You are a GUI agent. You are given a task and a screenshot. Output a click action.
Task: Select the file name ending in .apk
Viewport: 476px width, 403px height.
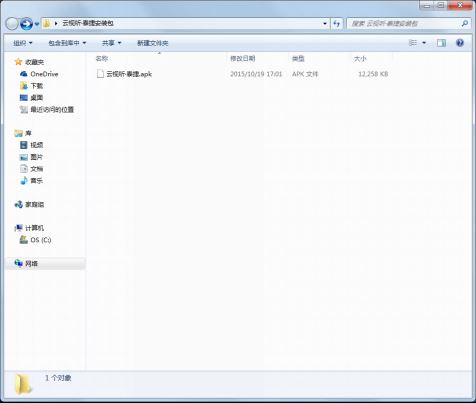129,74
